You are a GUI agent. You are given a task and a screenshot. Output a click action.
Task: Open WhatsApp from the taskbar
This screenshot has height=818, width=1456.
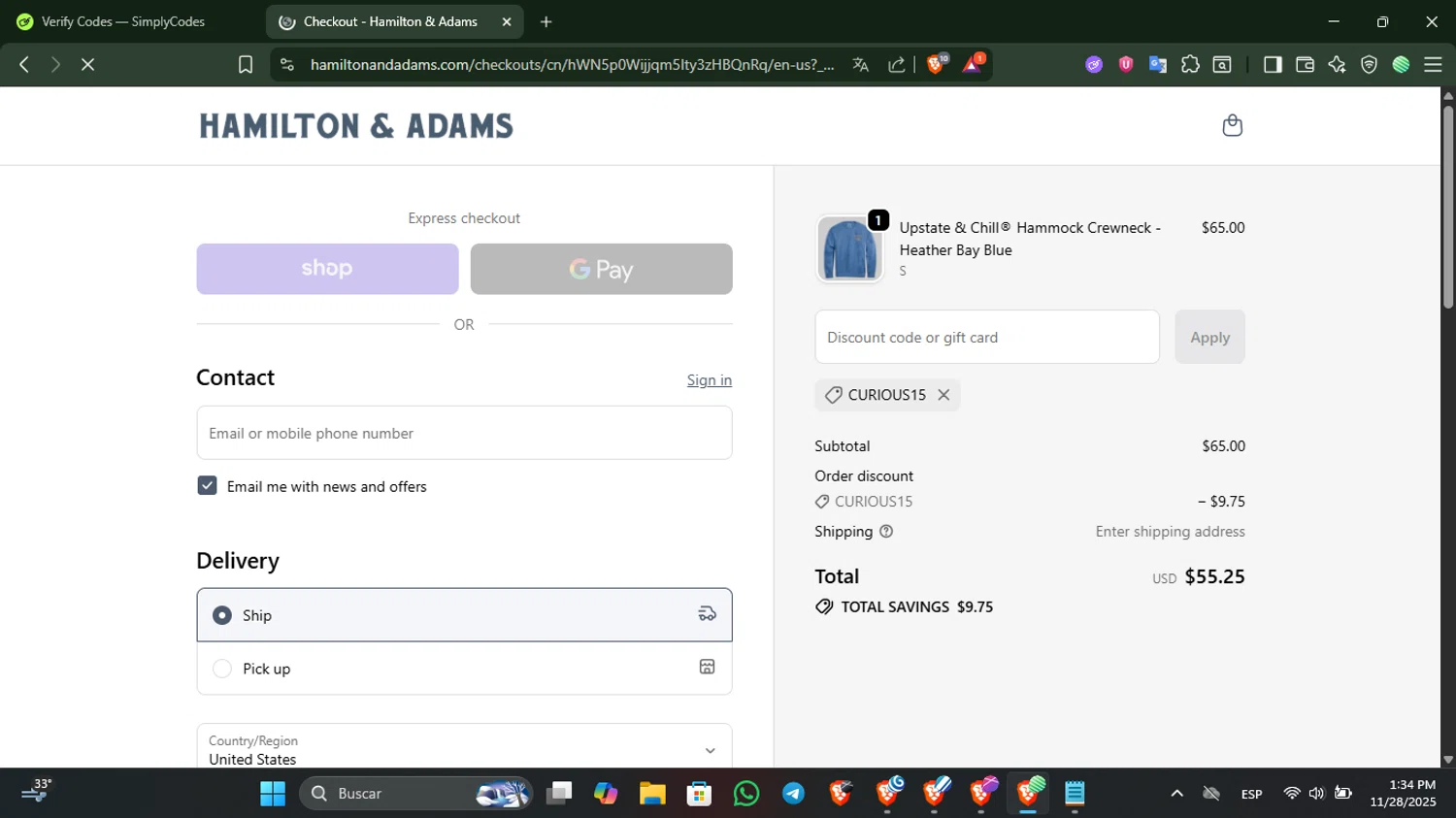coord(746,794)
